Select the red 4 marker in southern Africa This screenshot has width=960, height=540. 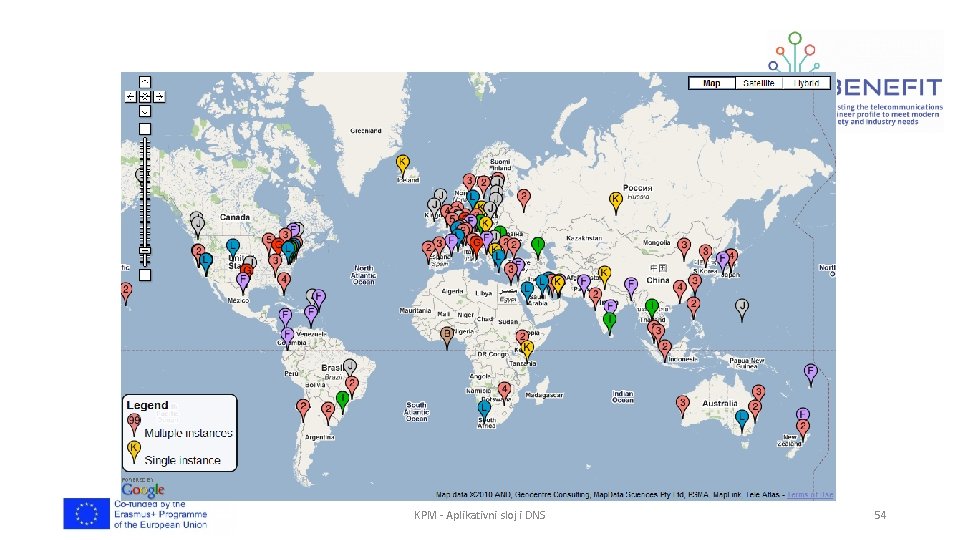[x=504, y=393]
